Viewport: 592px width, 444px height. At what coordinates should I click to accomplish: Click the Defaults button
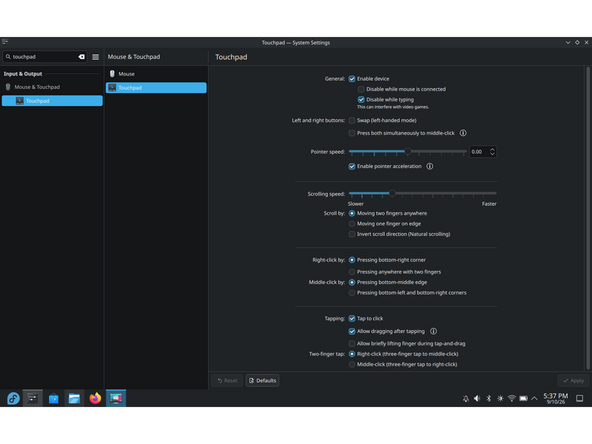(262, 381)
